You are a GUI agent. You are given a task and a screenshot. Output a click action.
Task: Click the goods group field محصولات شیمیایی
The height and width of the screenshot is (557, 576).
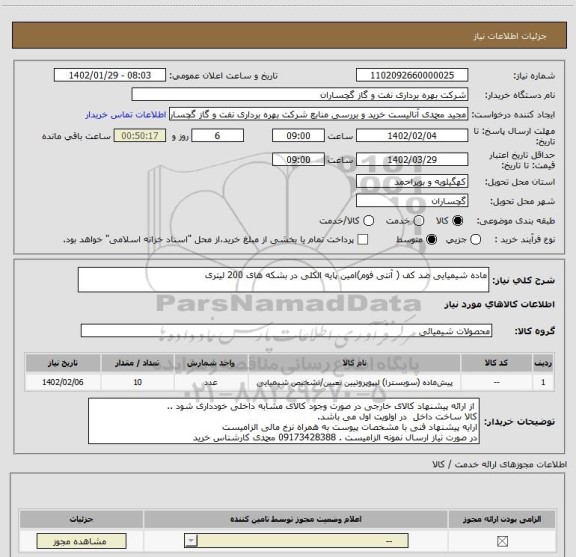286,331
